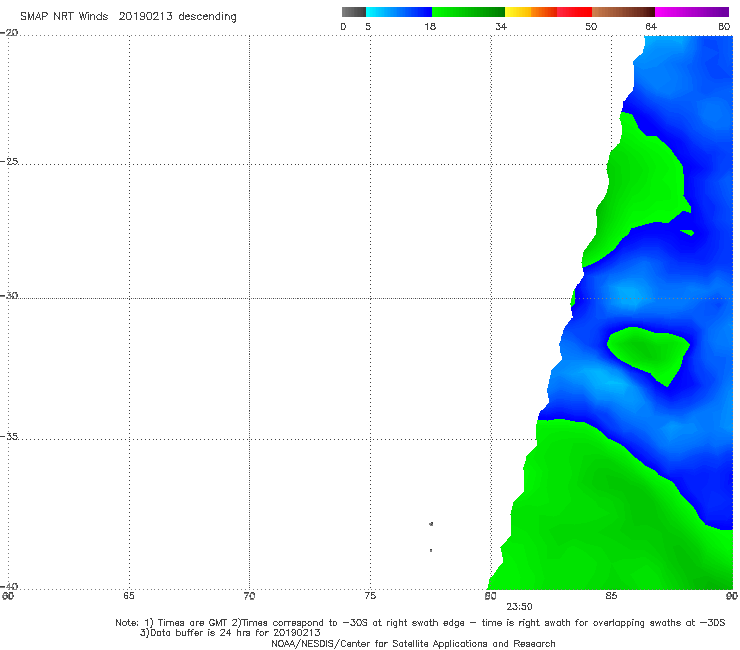Click the longitude label '65'
Screen dimensions: 740x650
(x=129, y=596)
